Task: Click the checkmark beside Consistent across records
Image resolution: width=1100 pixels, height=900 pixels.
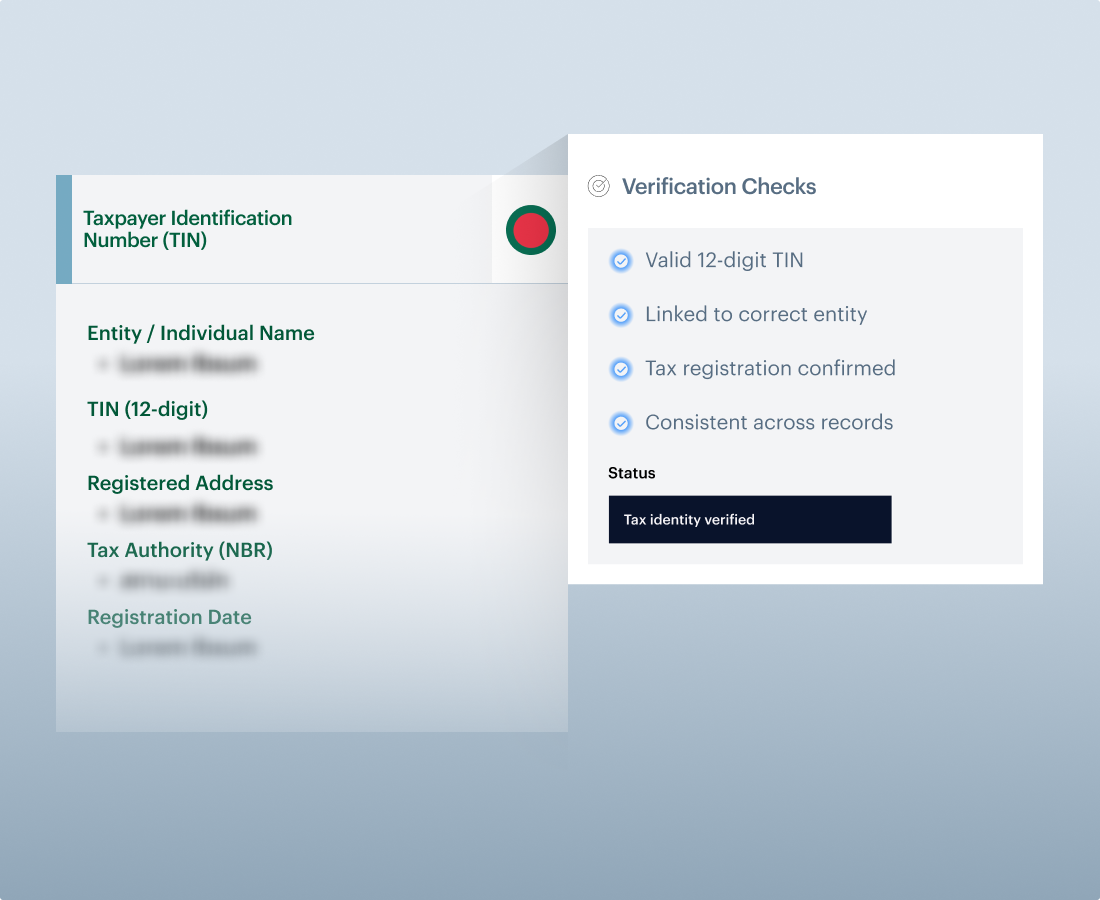Action: click(621, 423)
